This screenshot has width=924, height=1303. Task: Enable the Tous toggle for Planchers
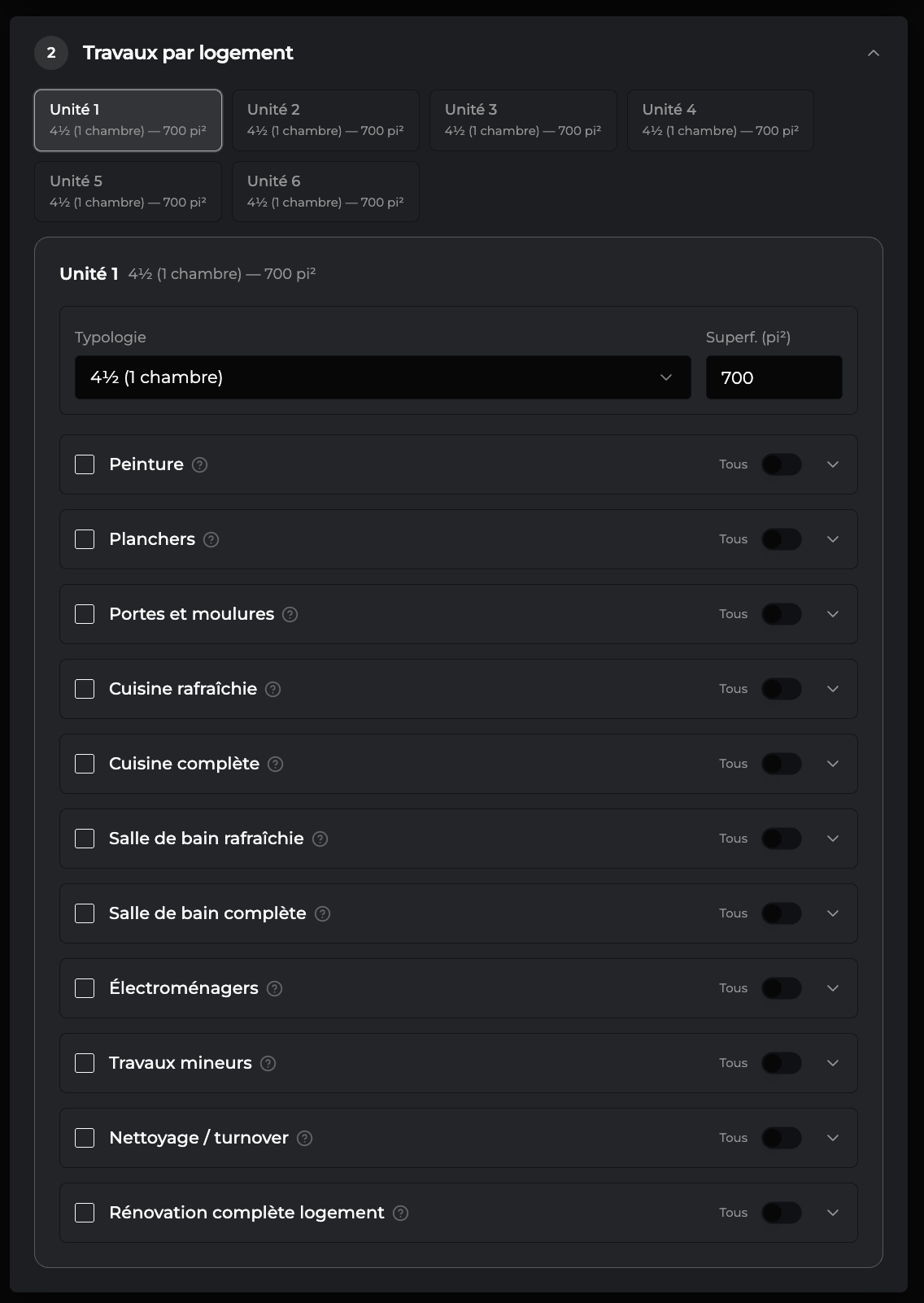pos(782,539)
